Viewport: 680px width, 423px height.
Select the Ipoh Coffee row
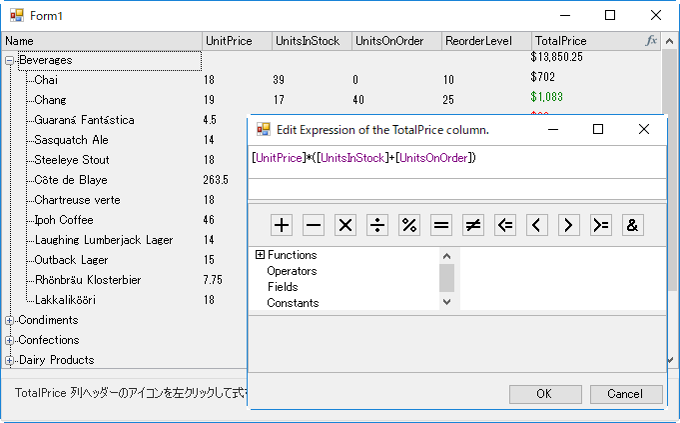tap(64, 220)
